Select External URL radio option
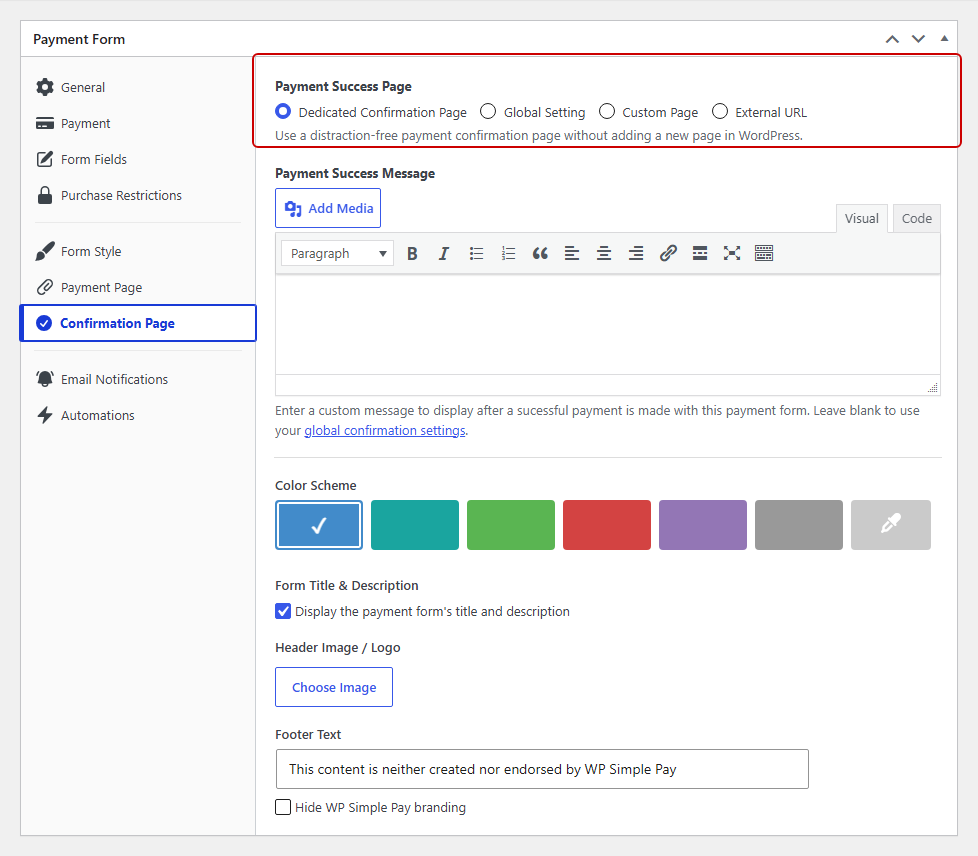Image resolution: width=978 pixels, height=856 pixels. click(720, 112)
